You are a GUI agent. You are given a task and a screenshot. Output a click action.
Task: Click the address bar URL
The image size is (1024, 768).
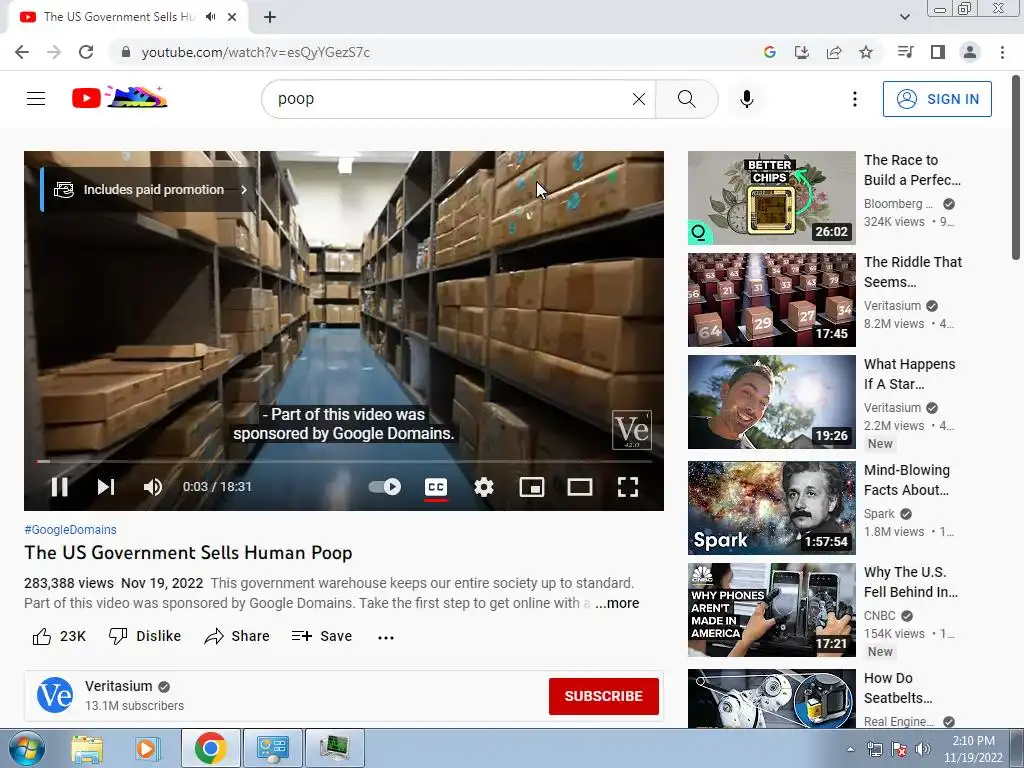255,52
